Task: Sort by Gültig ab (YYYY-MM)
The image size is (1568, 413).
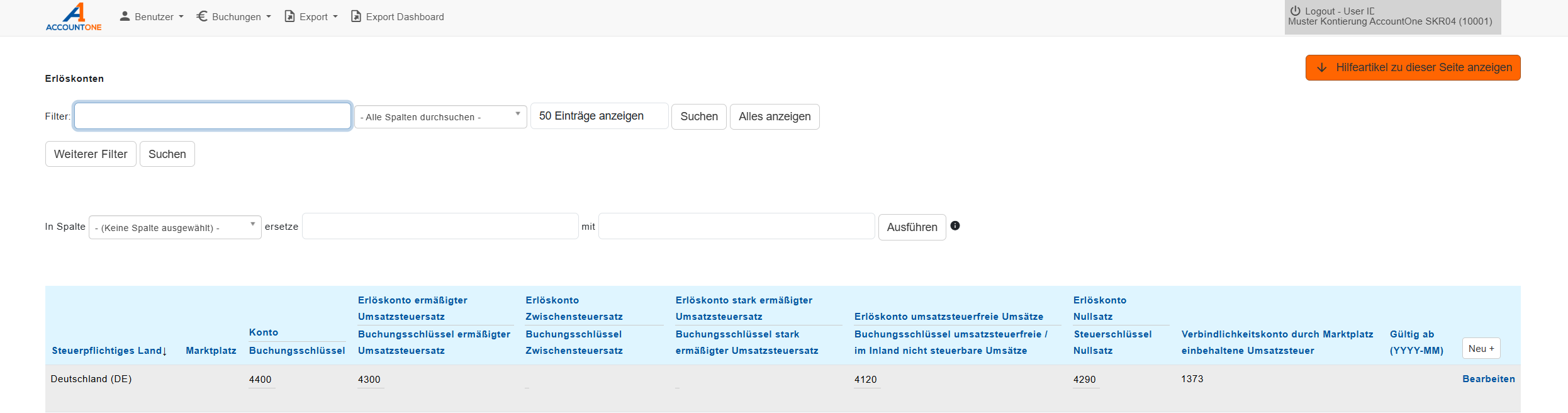Action: [1416, 342]
